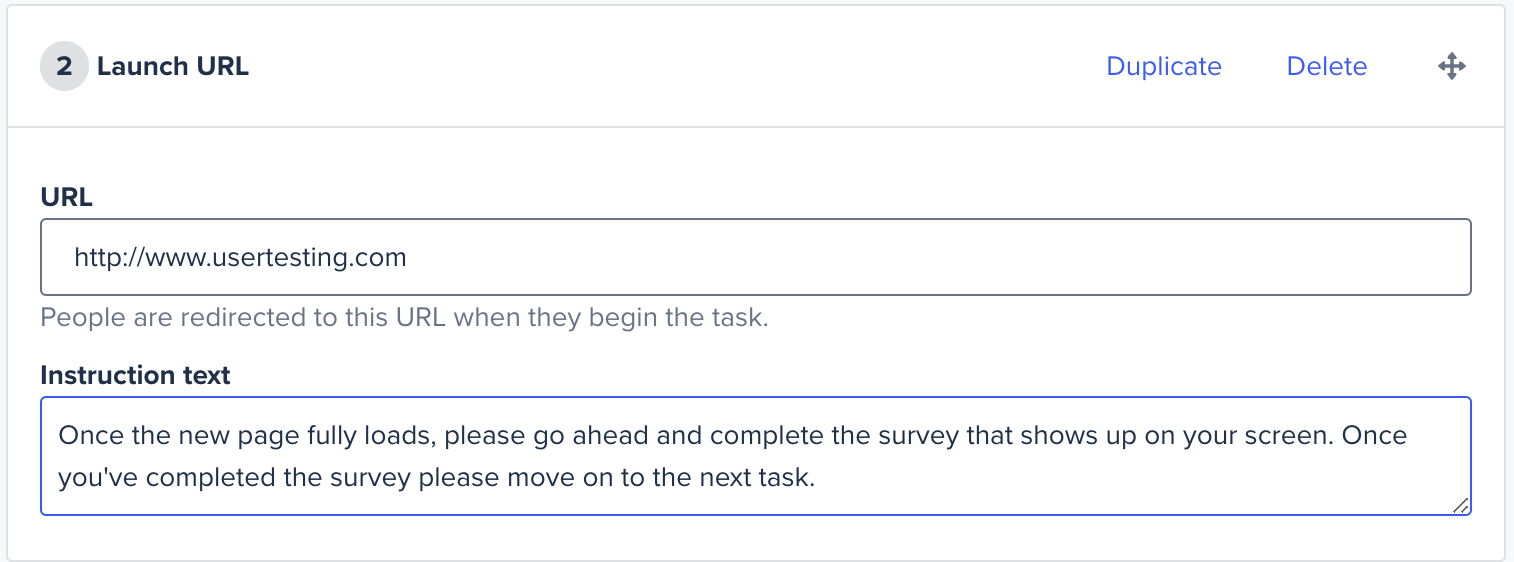This screenshot has width=1514, height=562.
Task: Place cursor after 'next task.' in instructions
Action: click(x=817, y=478)
